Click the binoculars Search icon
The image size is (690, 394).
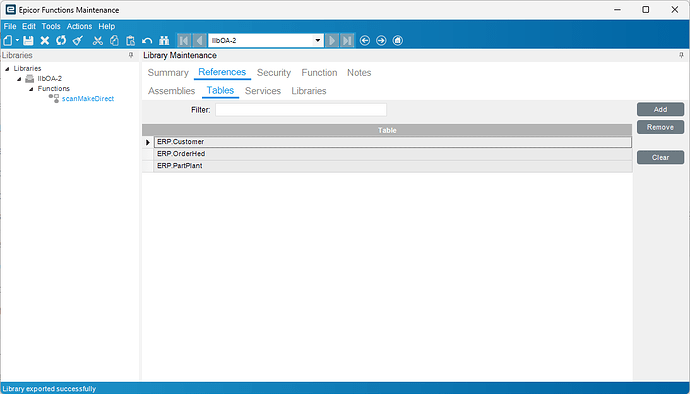pos(164,41)
